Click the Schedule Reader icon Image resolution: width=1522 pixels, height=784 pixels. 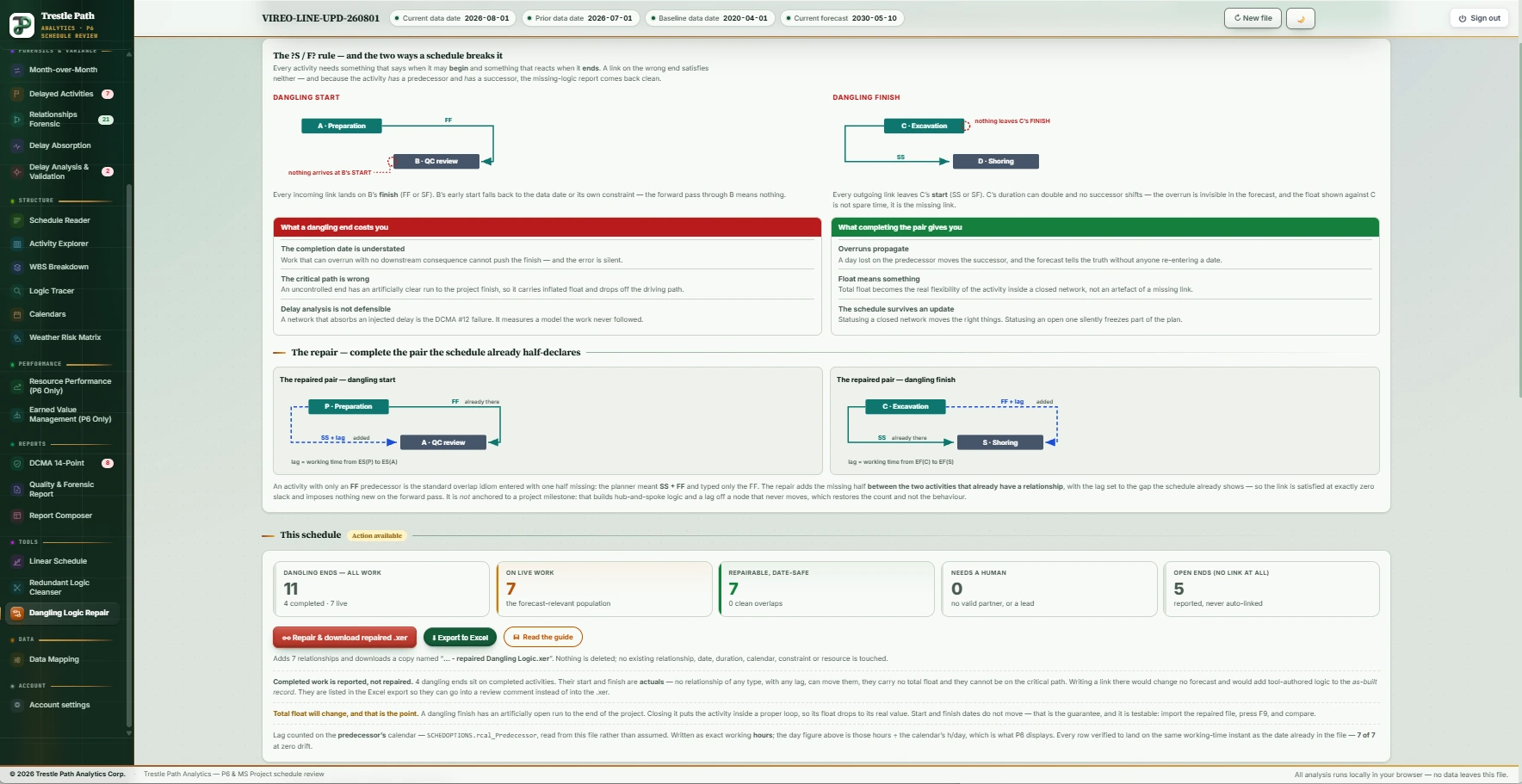pos(17,221)
